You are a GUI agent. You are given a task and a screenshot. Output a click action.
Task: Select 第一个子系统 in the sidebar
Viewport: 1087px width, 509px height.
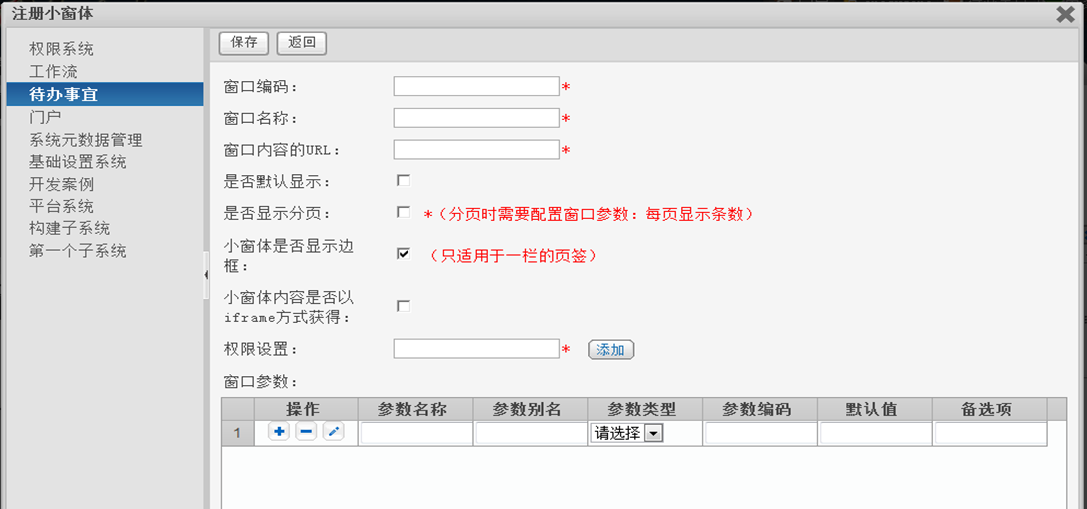(78, 251)
